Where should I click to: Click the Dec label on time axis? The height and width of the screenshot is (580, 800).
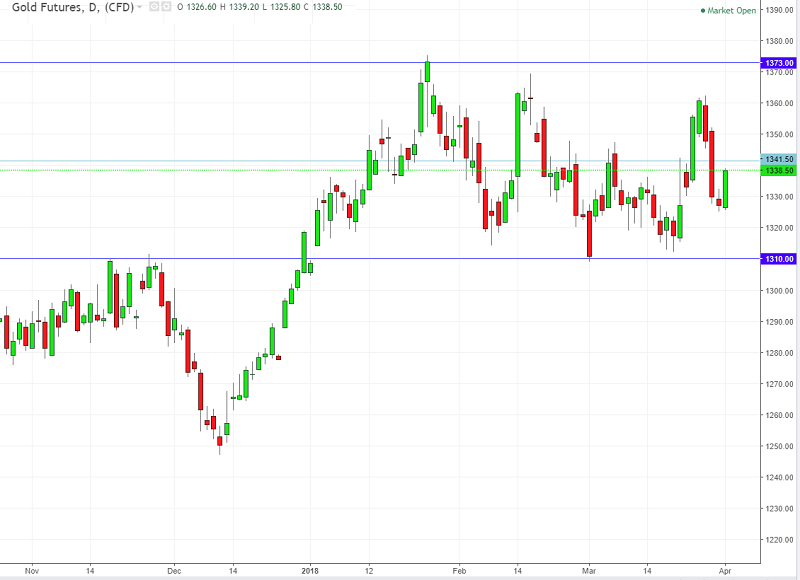pos(173,570)
